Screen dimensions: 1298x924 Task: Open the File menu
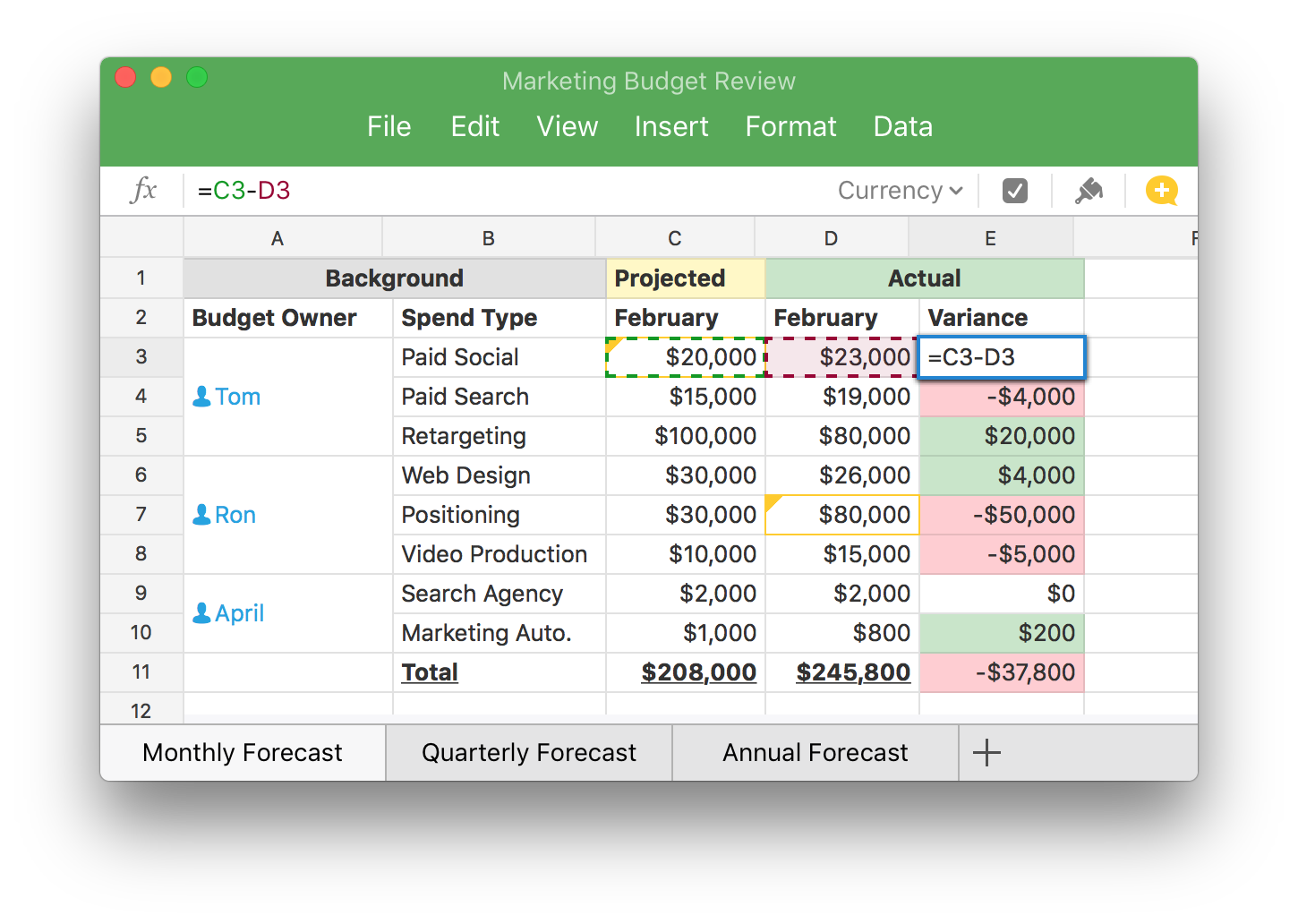(389, 126)
